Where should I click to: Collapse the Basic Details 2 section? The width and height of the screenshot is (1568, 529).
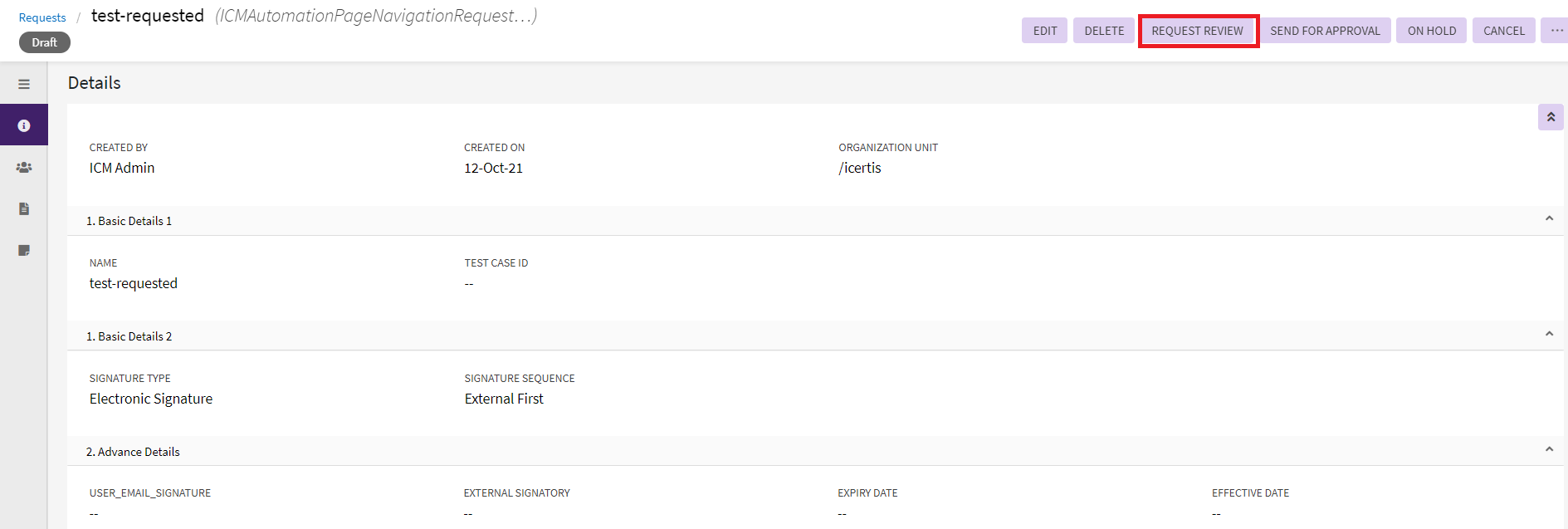(x=1549, y=334)
